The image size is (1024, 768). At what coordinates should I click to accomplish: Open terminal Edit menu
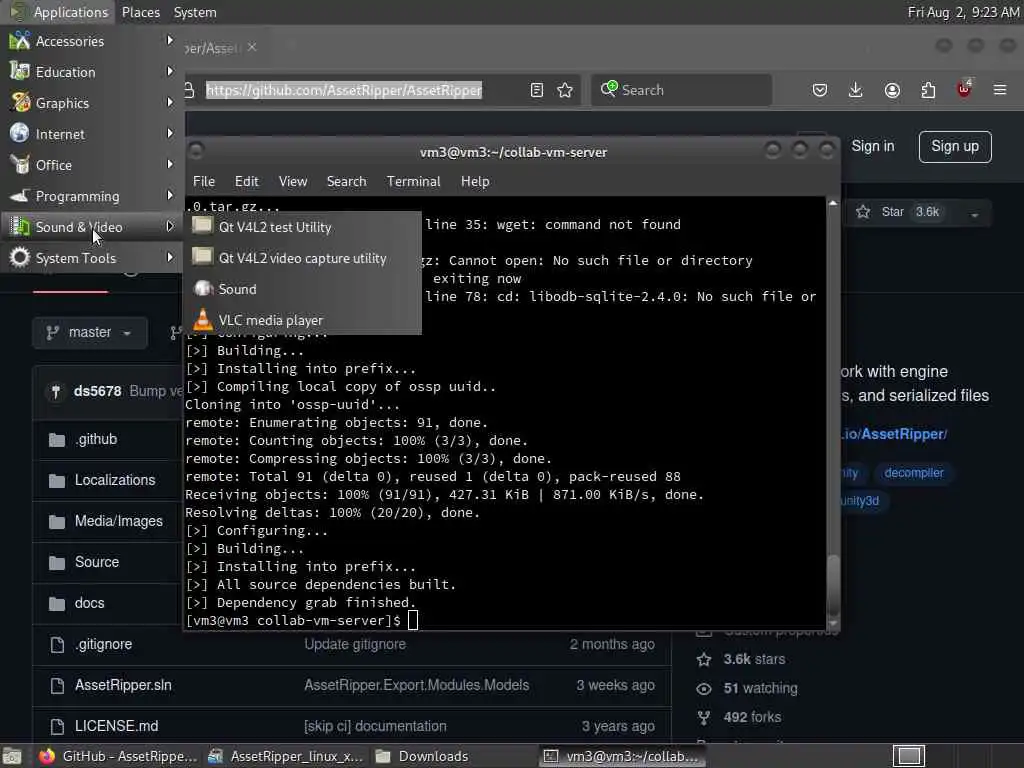click(x=246, y=182)
